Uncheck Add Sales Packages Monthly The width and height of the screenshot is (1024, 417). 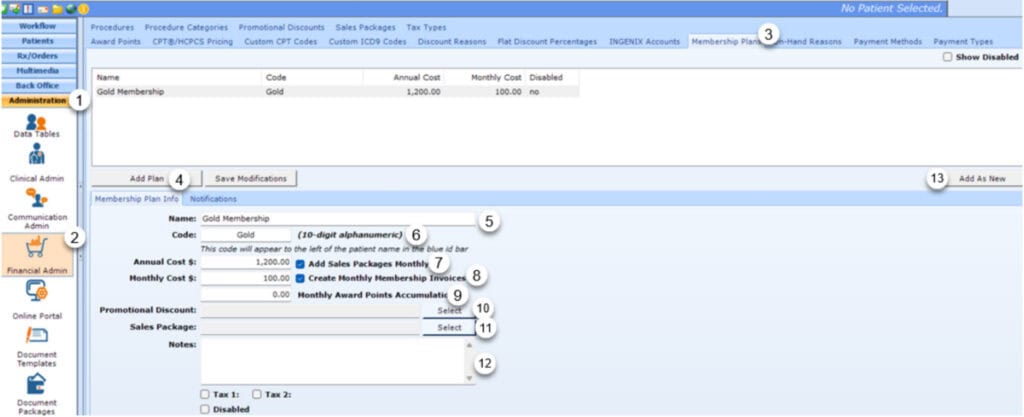(x=301, y=263)
